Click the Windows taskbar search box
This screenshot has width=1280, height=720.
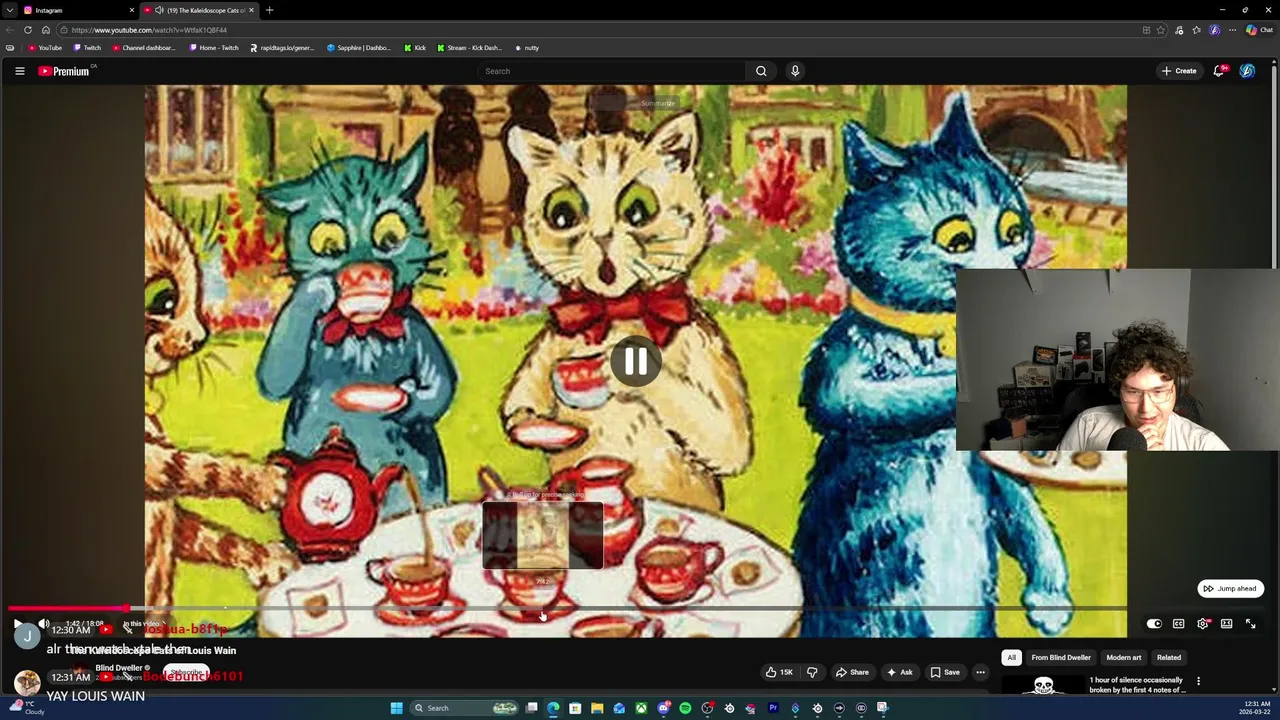pyautogui.click(x=465, y=708)
